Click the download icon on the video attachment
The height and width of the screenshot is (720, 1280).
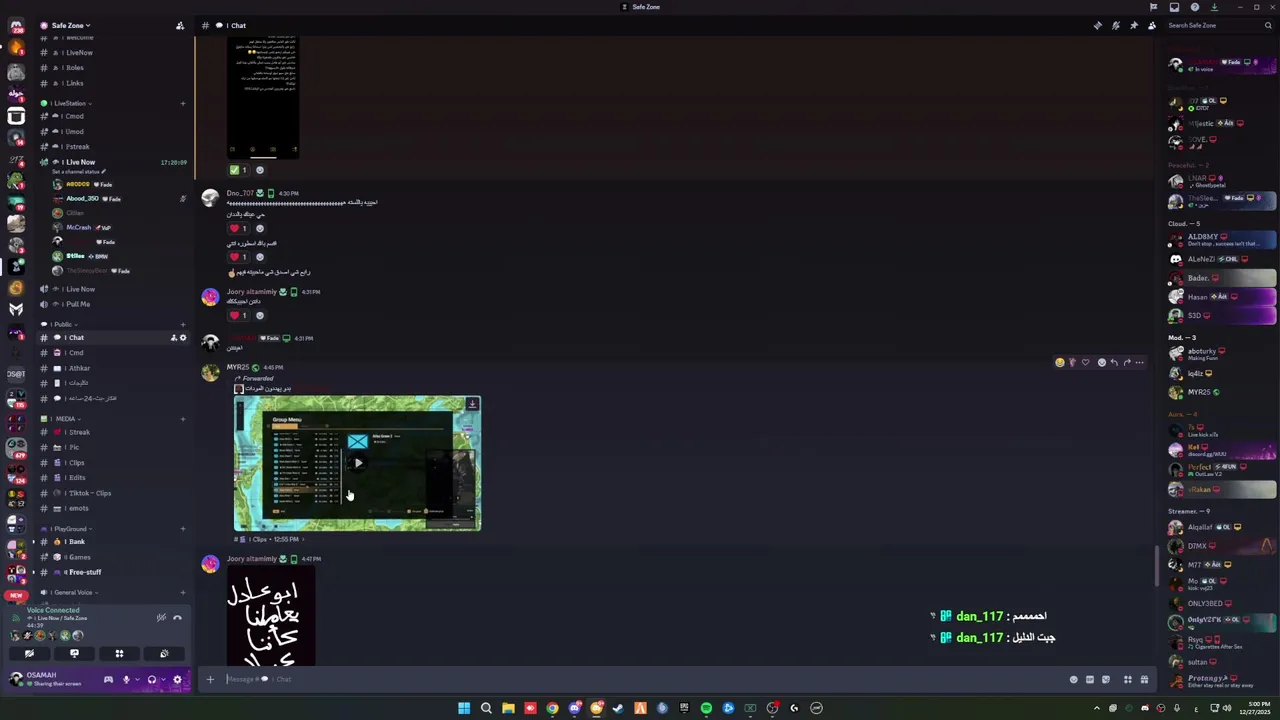[472, 404]
